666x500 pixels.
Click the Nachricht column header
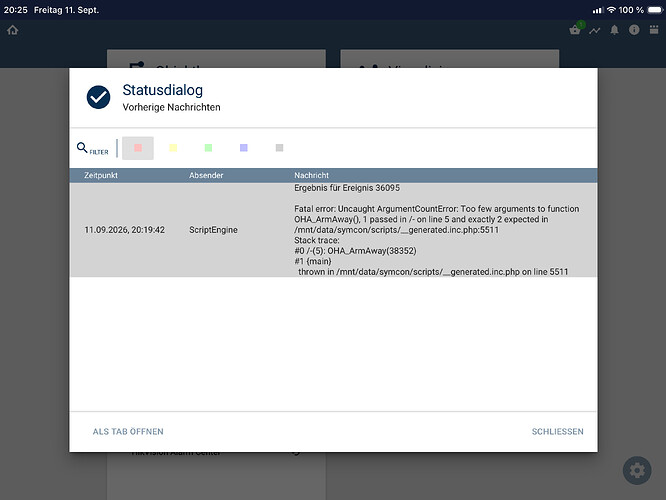tap(311, 175)
